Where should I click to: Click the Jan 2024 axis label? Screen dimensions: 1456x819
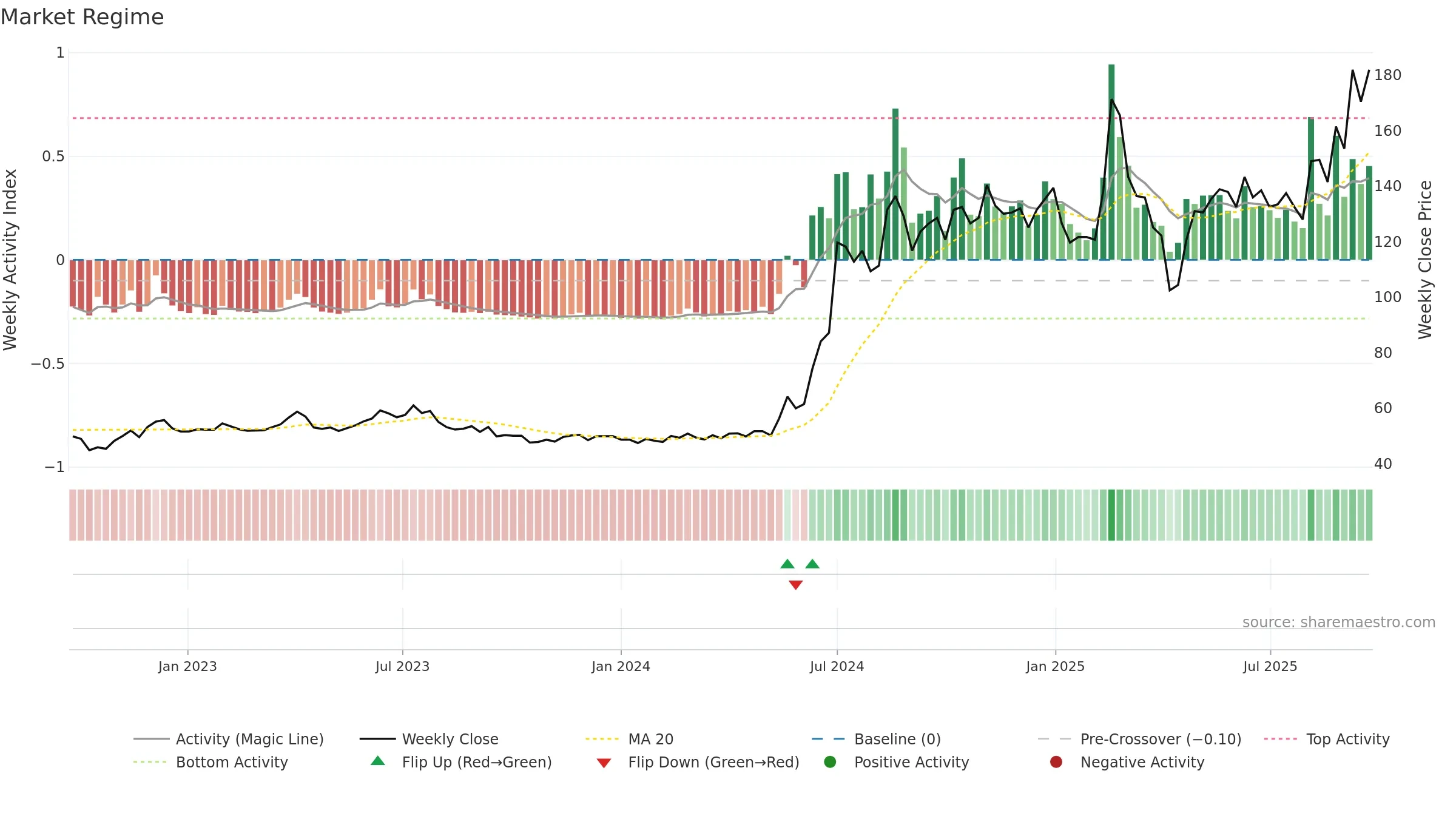coord(621,666)
